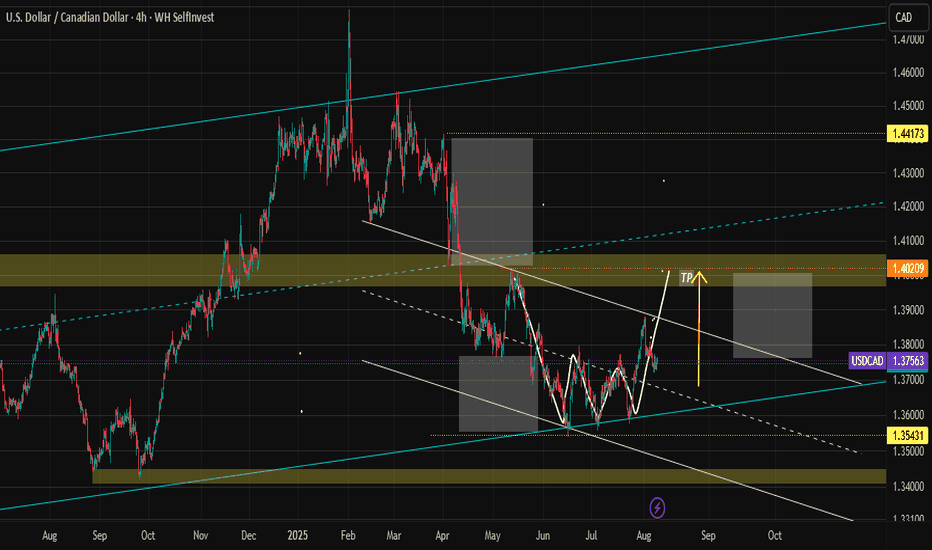
Task: Click the Jun label on time axis
Action: tap(543, 535)
